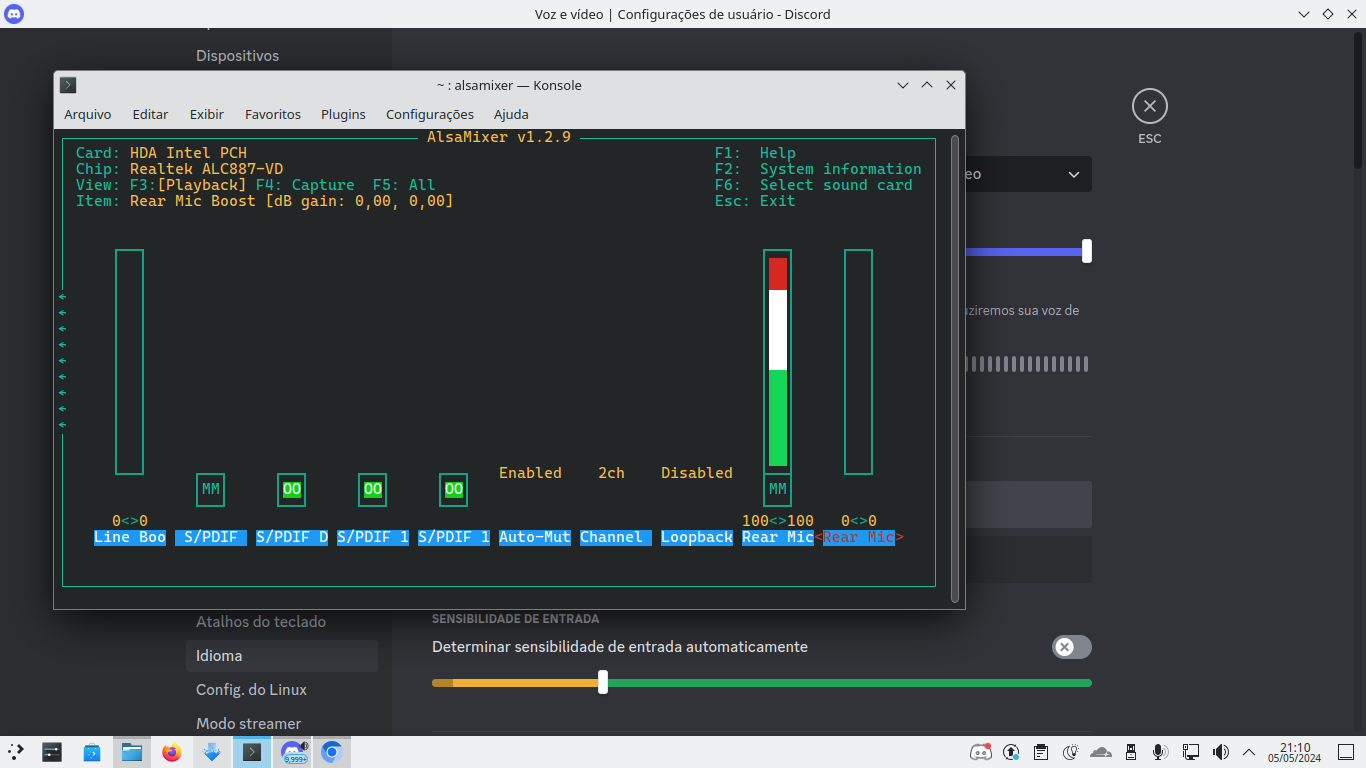Click F1: Help in alsamixer
Viewport: 1366px width, 768px height.
(755, 153)
